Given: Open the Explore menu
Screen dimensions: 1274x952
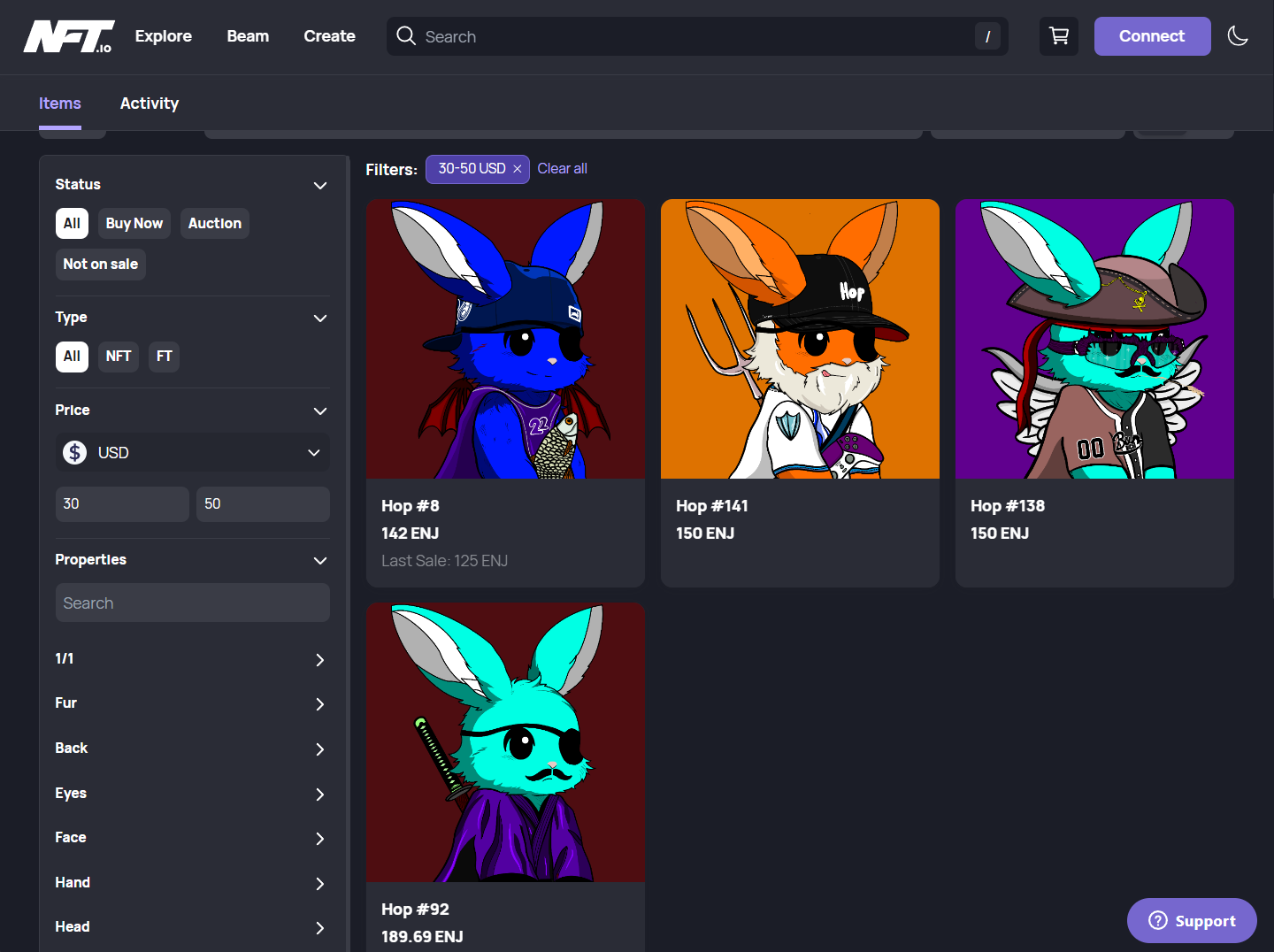Looking at the screenshot, I should pos(164,36).
